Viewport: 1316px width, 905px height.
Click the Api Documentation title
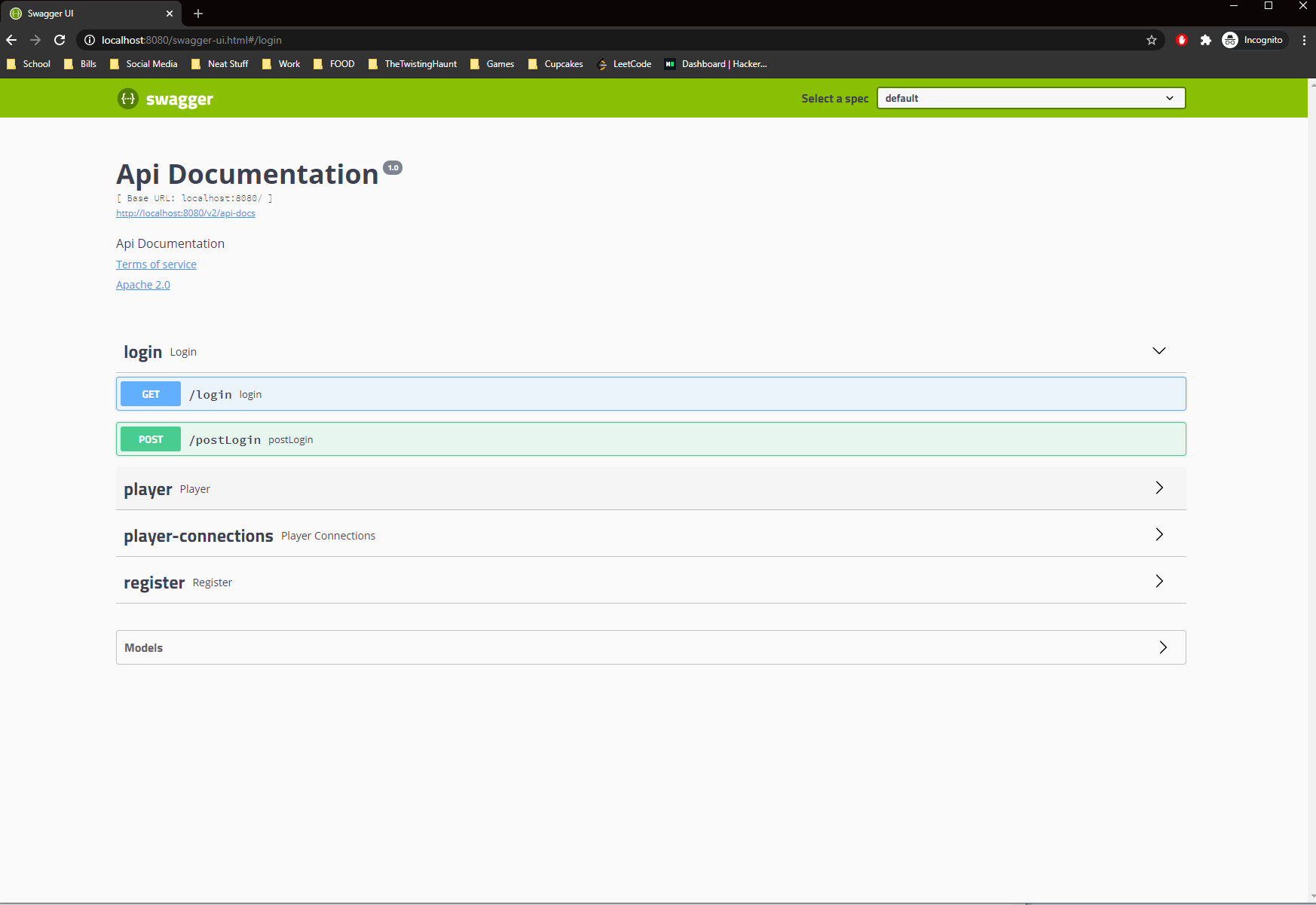[x=247, y=174]
